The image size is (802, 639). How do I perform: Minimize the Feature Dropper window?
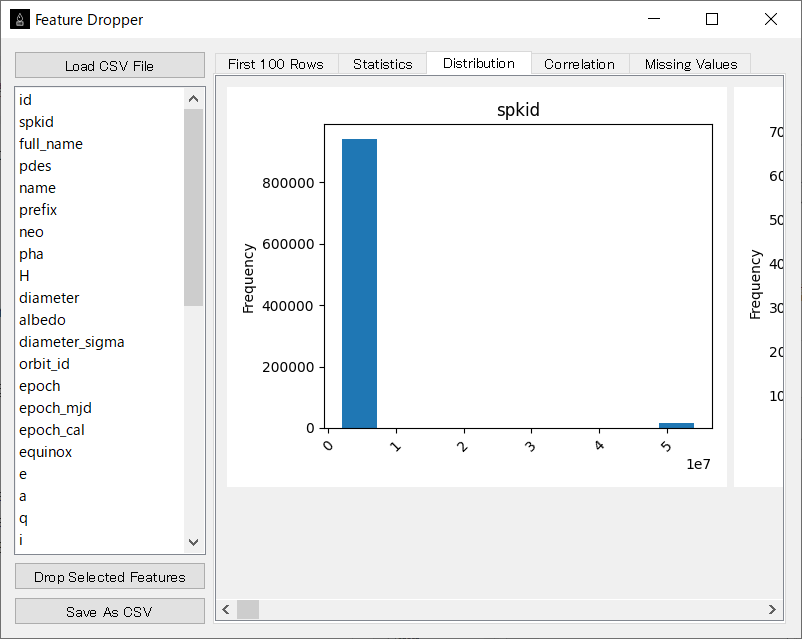pos(654,19)
